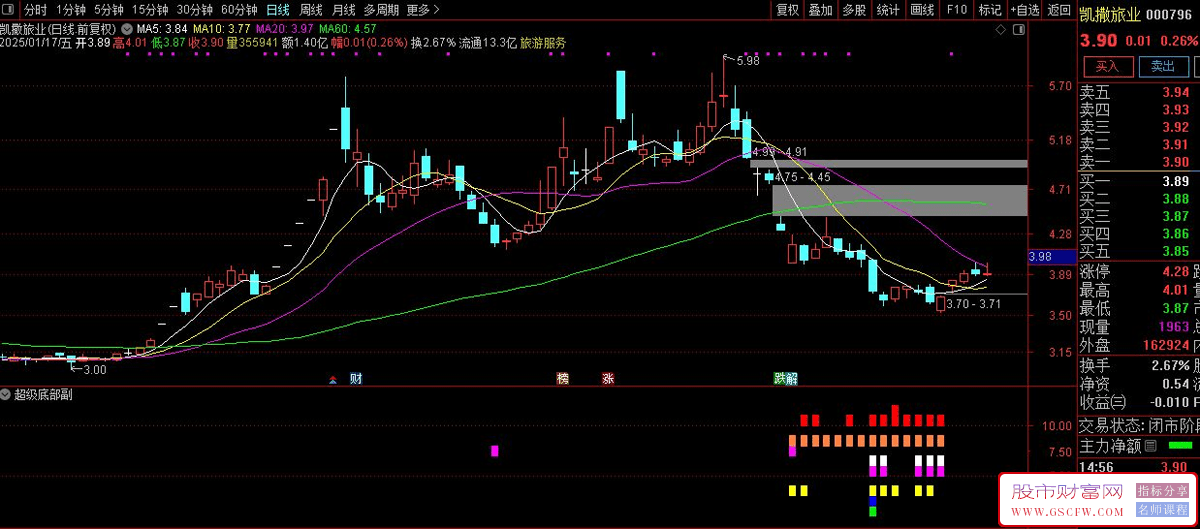Click the 买入 buy button
Image resolution: width=1200 pixels, height=529 pixels.
1107,66
